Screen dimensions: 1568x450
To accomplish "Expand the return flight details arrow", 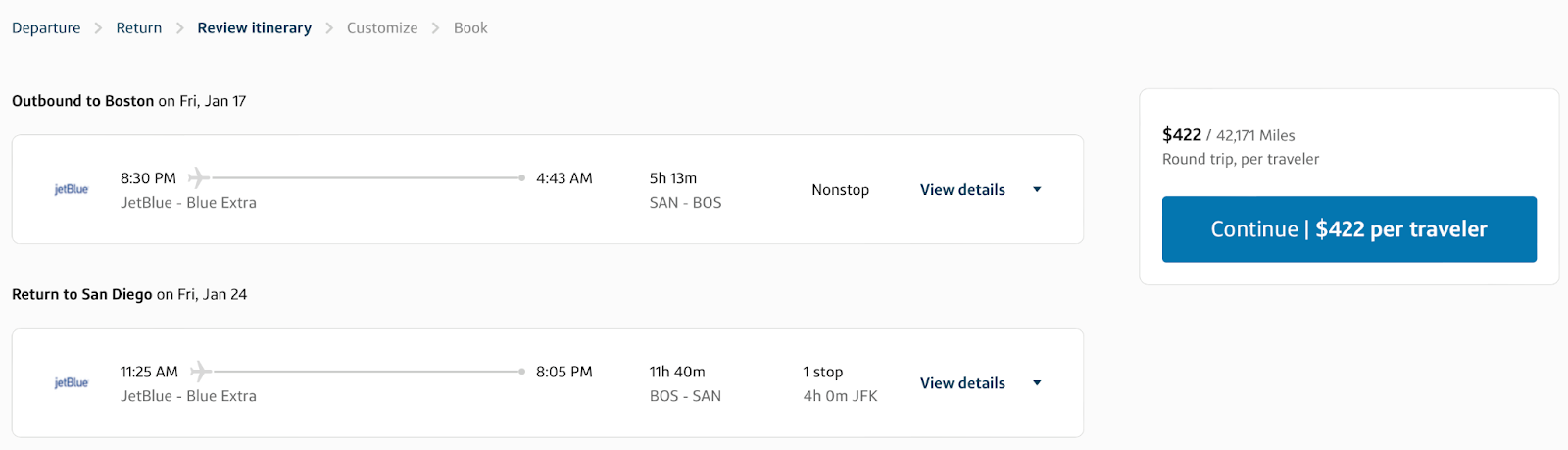I will tap(1037, 383).
